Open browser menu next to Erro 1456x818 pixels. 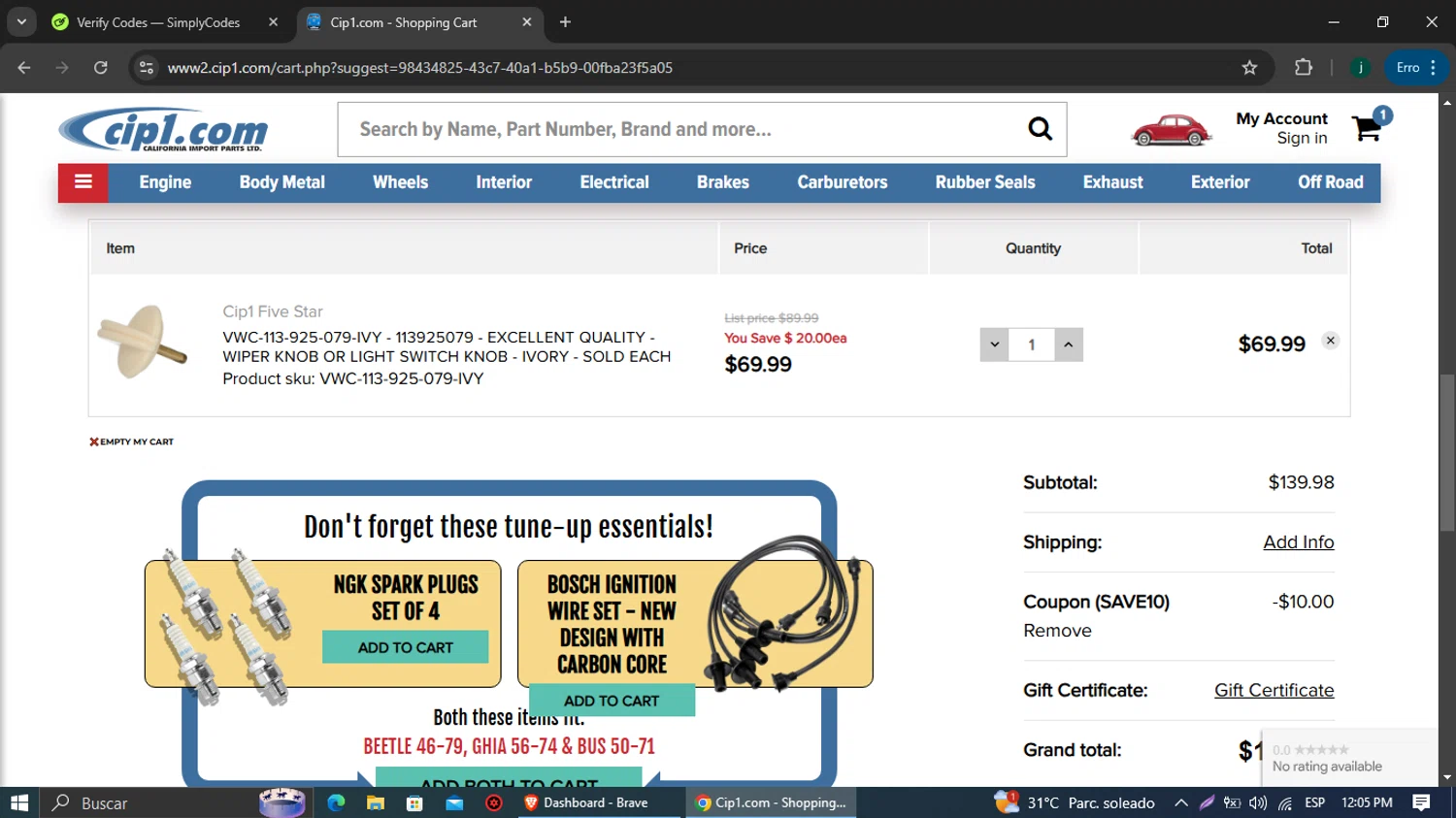[x=1434, y=68]
